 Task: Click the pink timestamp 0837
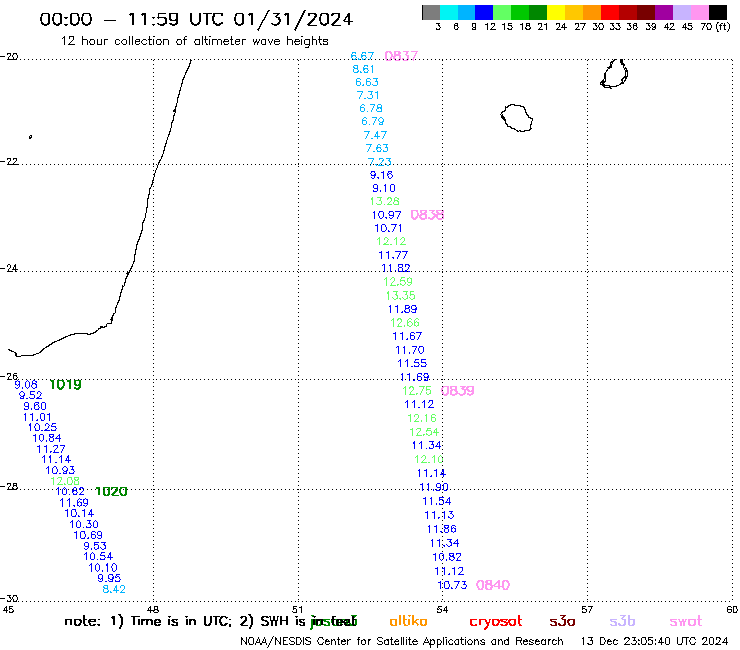point(401,56)
